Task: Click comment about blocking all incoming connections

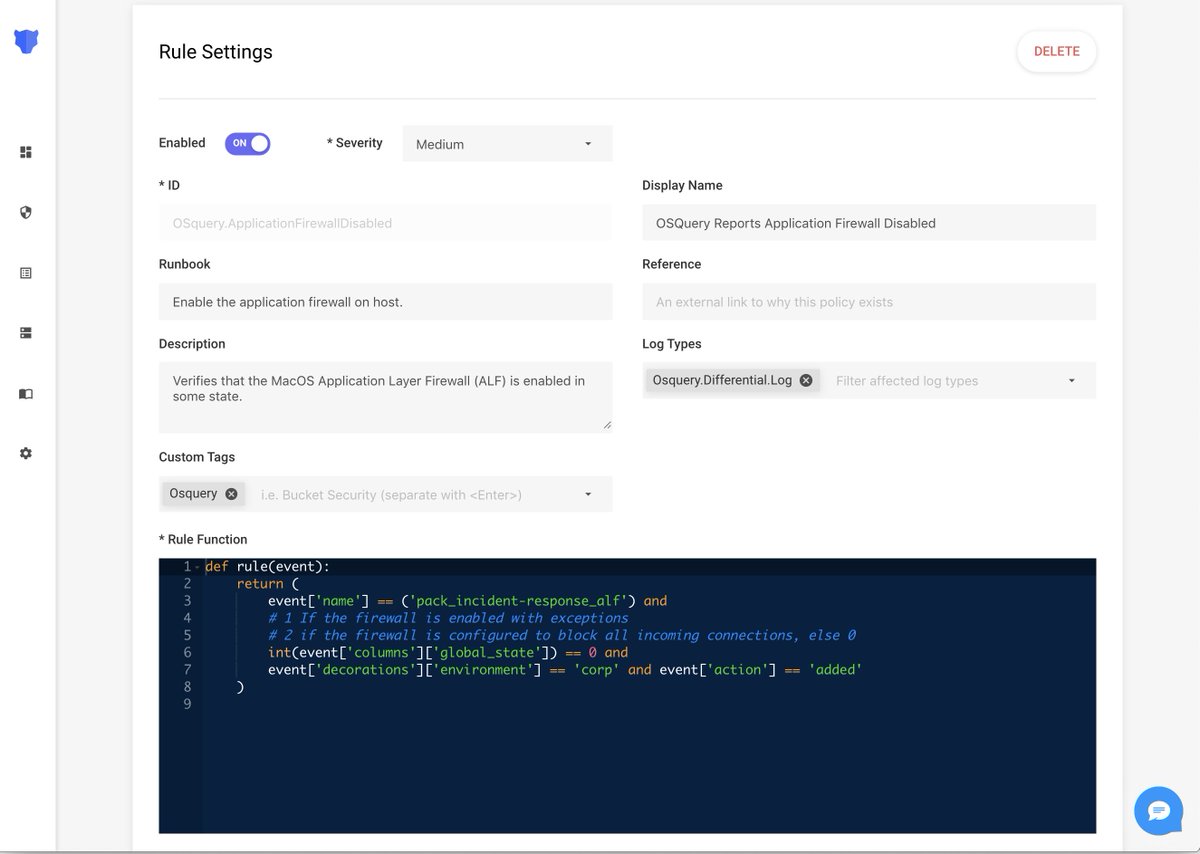Action: [x=562, y=635]
